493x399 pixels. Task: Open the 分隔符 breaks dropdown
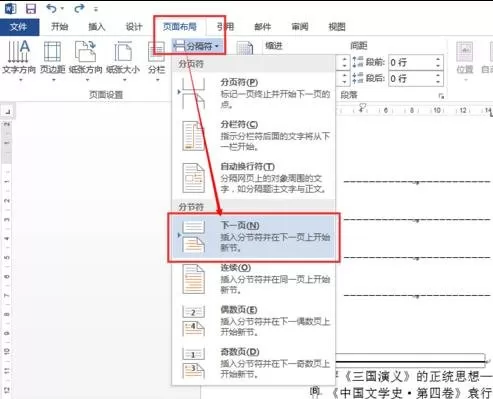[x=197, y=46]
